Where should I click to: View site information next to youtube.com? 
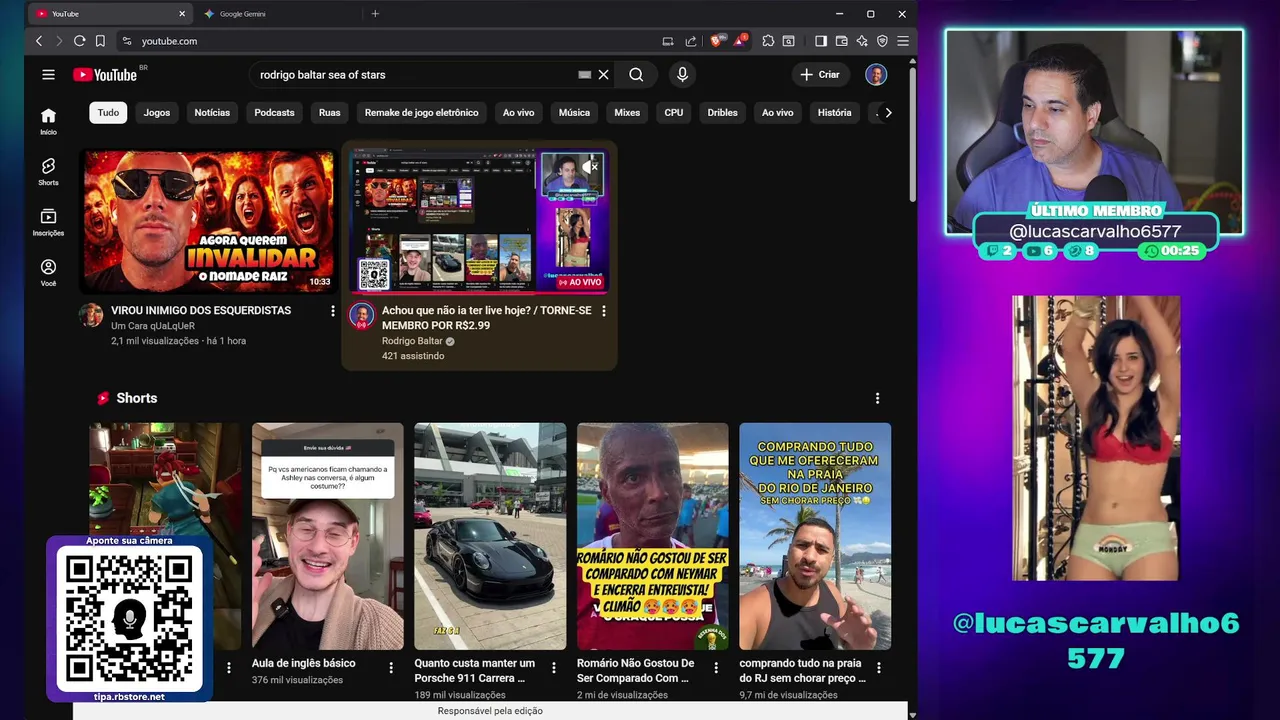click(126, 41)
